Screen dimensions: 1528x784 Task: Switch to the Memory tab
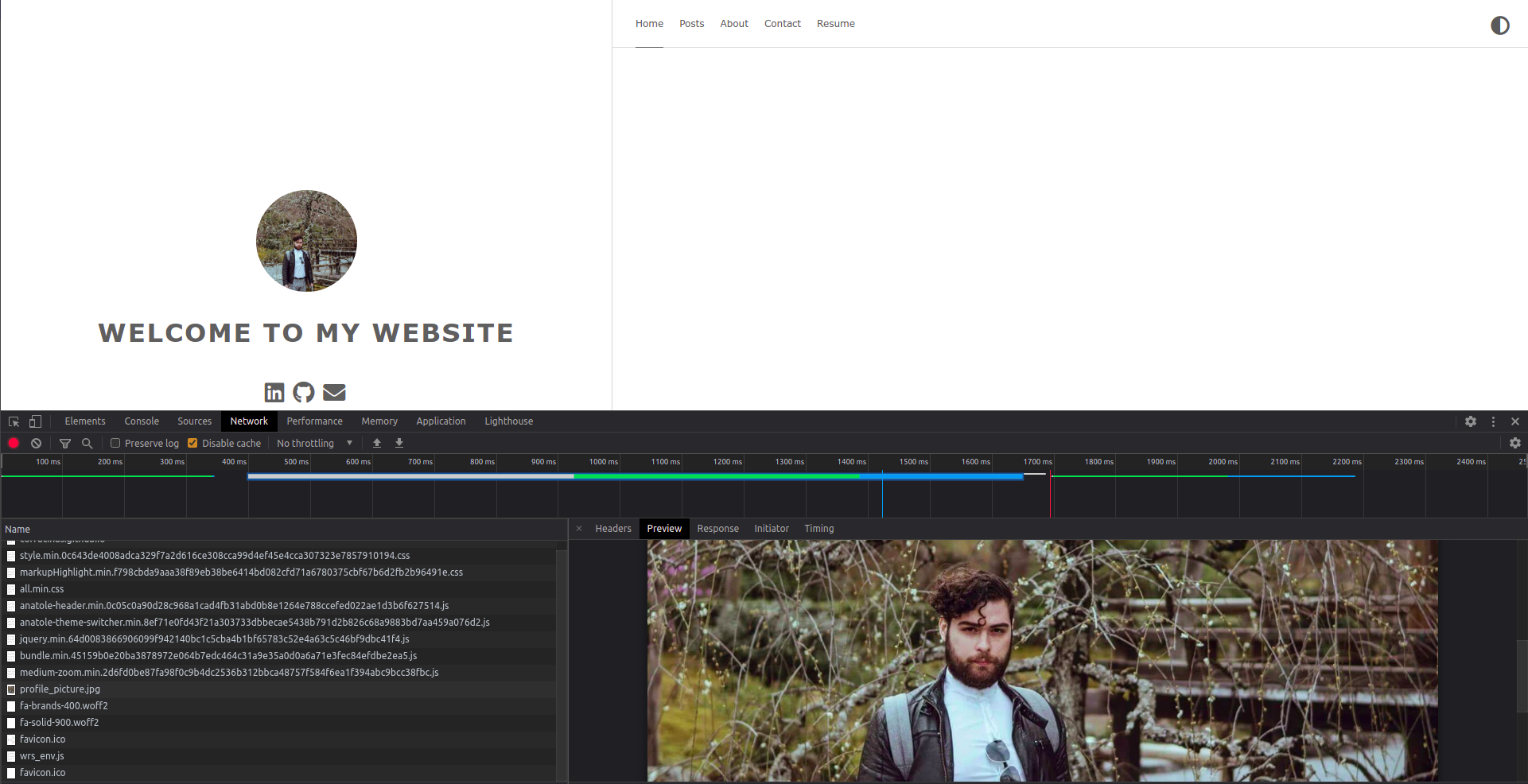(x=379, y=421)
